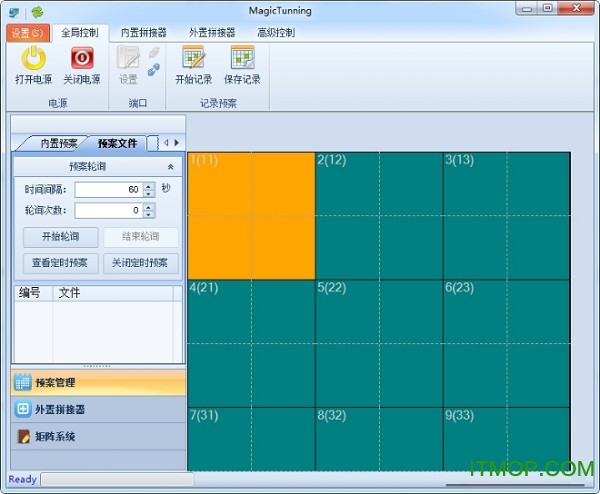This screenshot has width=600, height=494.
Task: Maximize the MagicTunning window
Action: pyautogui.click(x=548, y=8)
